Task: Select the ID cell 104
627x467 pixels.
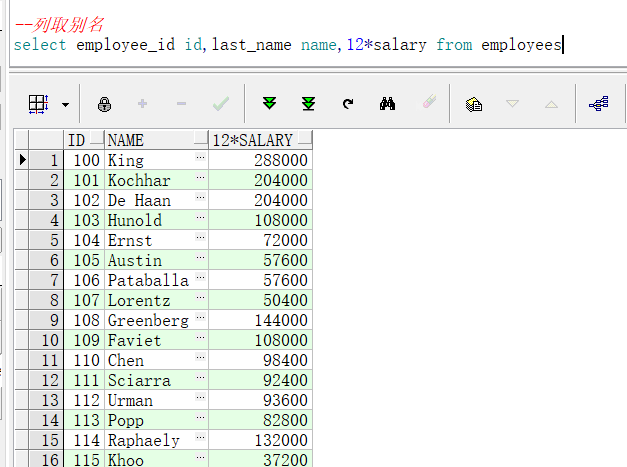Action: tap(84, 240)
